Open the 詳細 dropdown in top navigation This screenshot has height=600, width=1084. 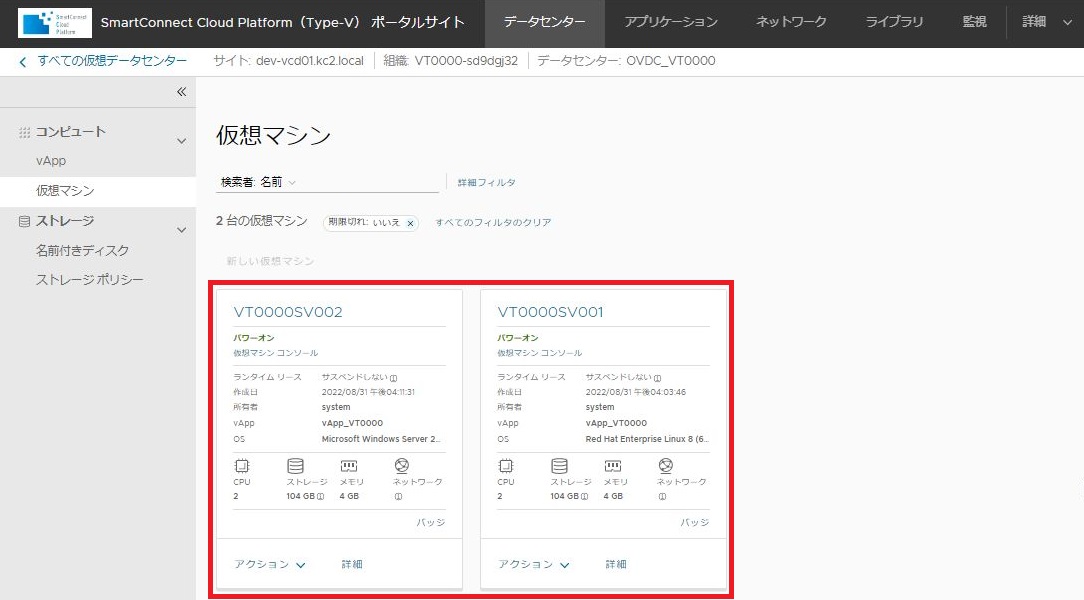click(x=1047, y=22)
